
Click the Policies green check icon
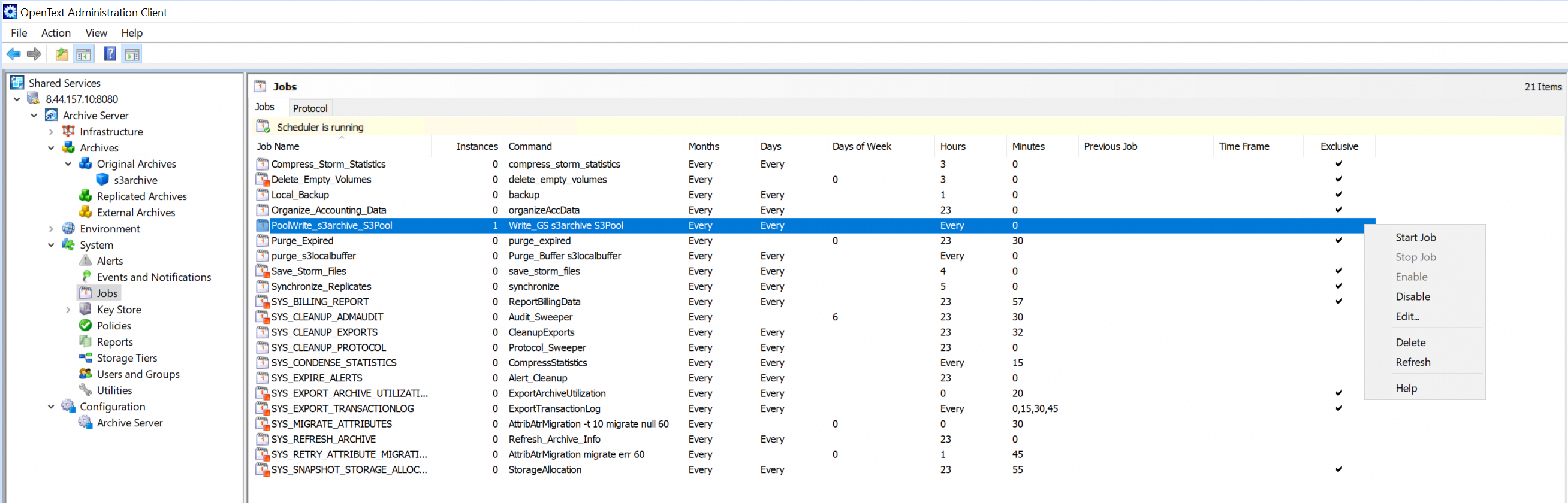[x=85, y=325]
